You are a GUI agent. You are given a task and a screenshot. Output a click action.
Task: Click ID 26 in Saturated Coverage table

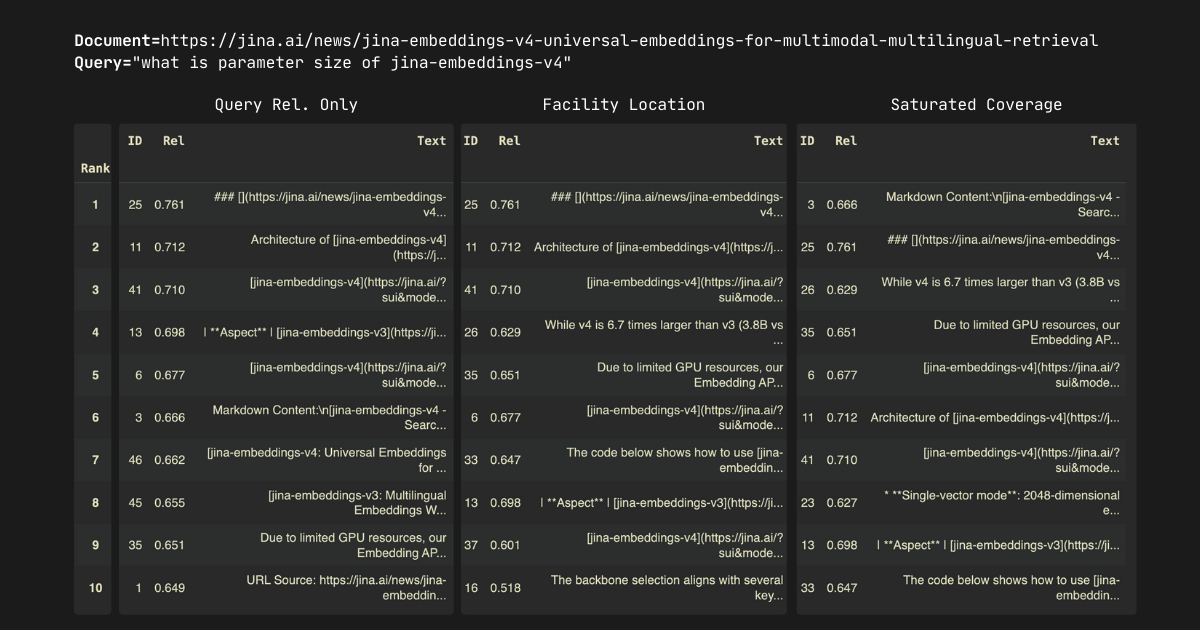(807, 289)
